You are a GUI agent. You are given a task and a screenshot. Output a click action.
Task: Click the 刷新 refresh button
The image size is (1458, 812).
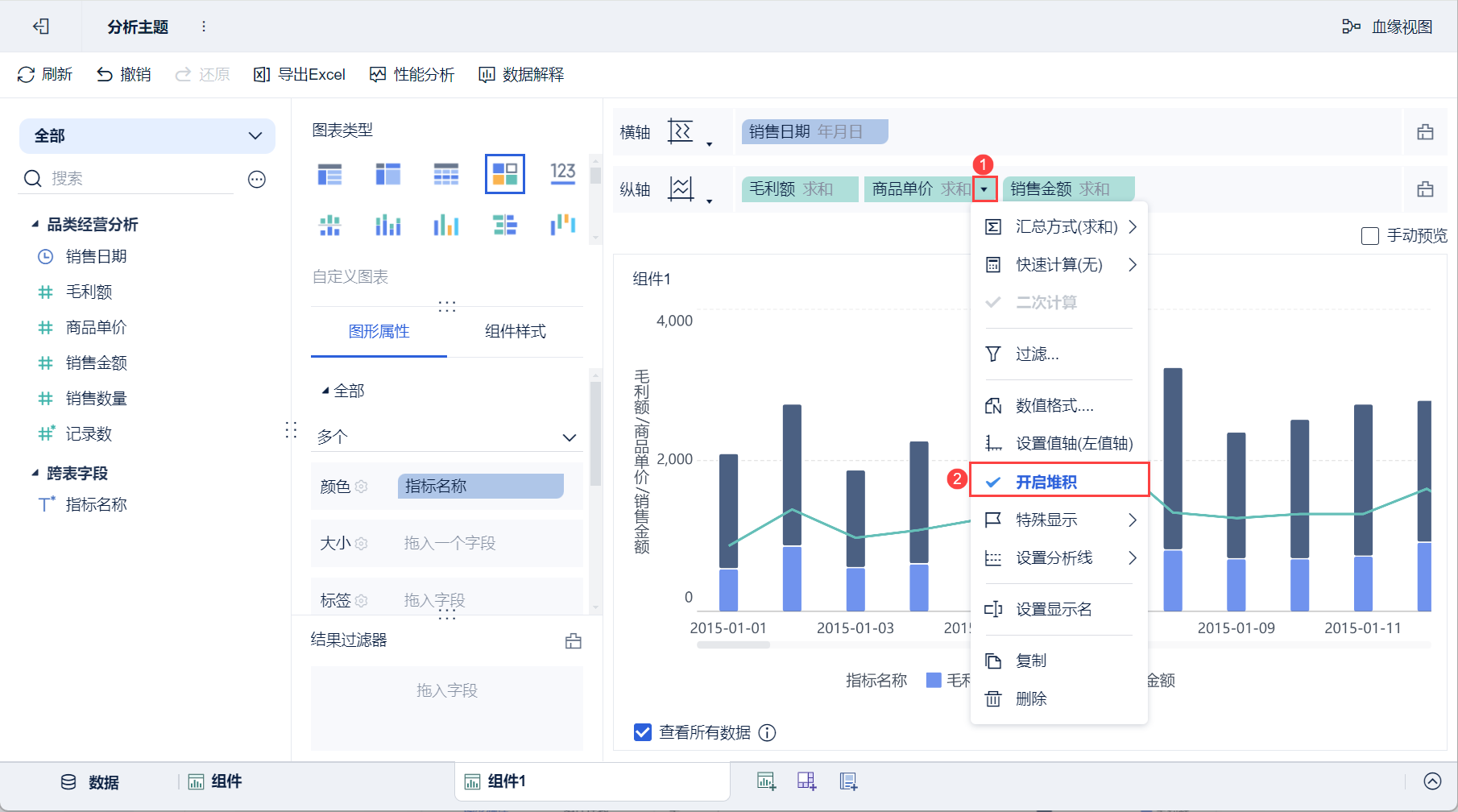click(x=45, y=74)
